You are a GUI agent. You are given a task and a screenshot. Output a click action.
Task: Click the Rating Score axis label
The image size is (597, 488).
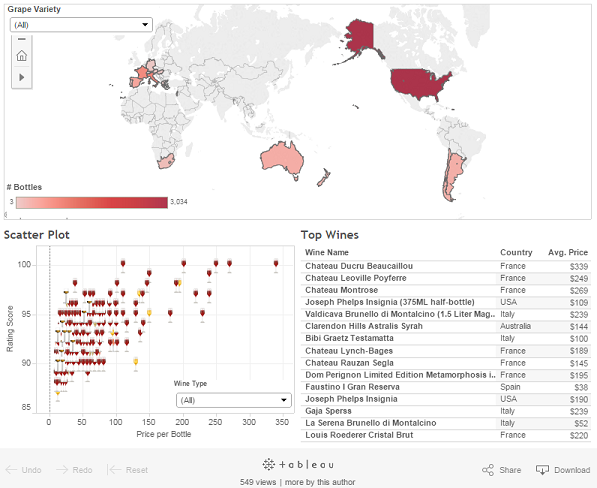[10, 329]
